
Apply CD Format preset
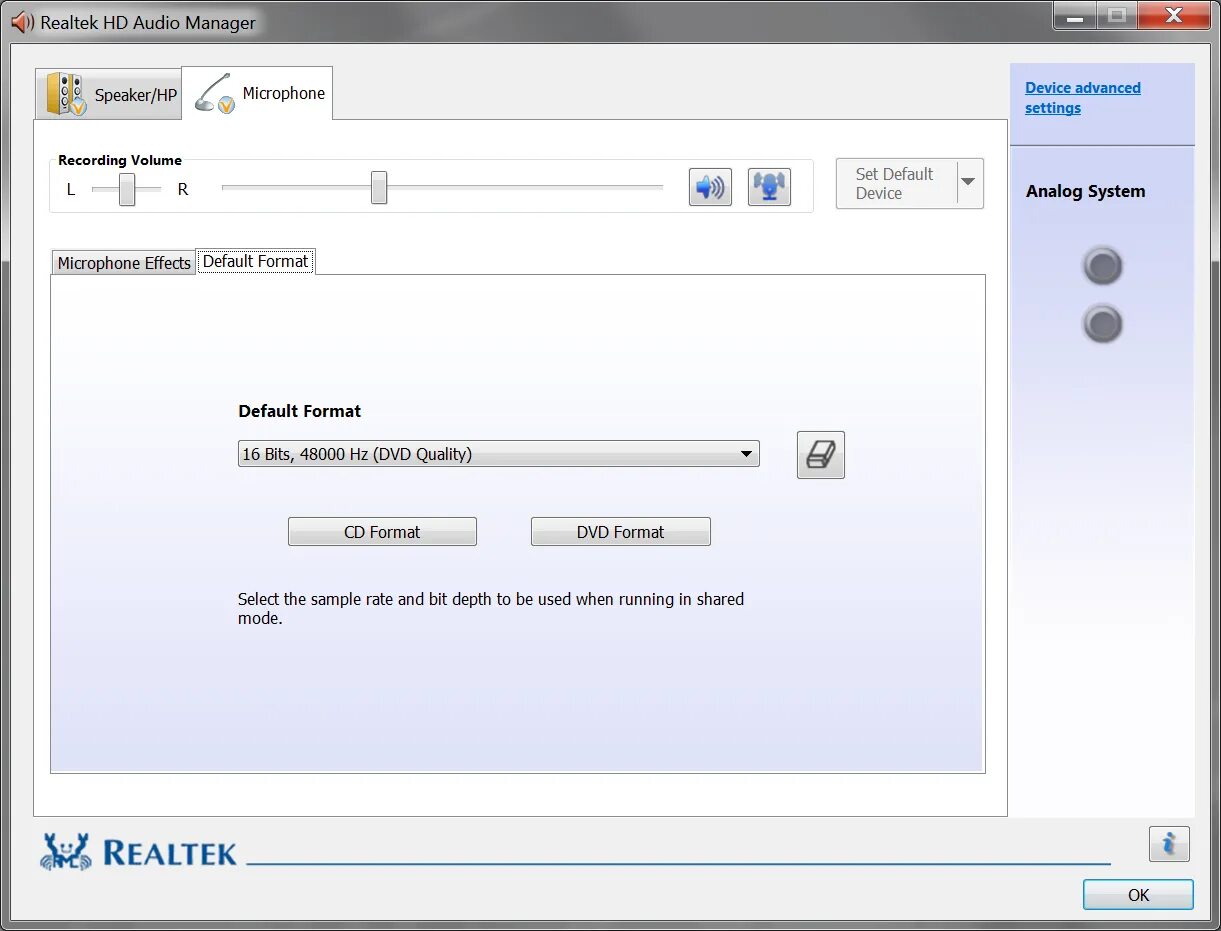[x=382, y=532]
